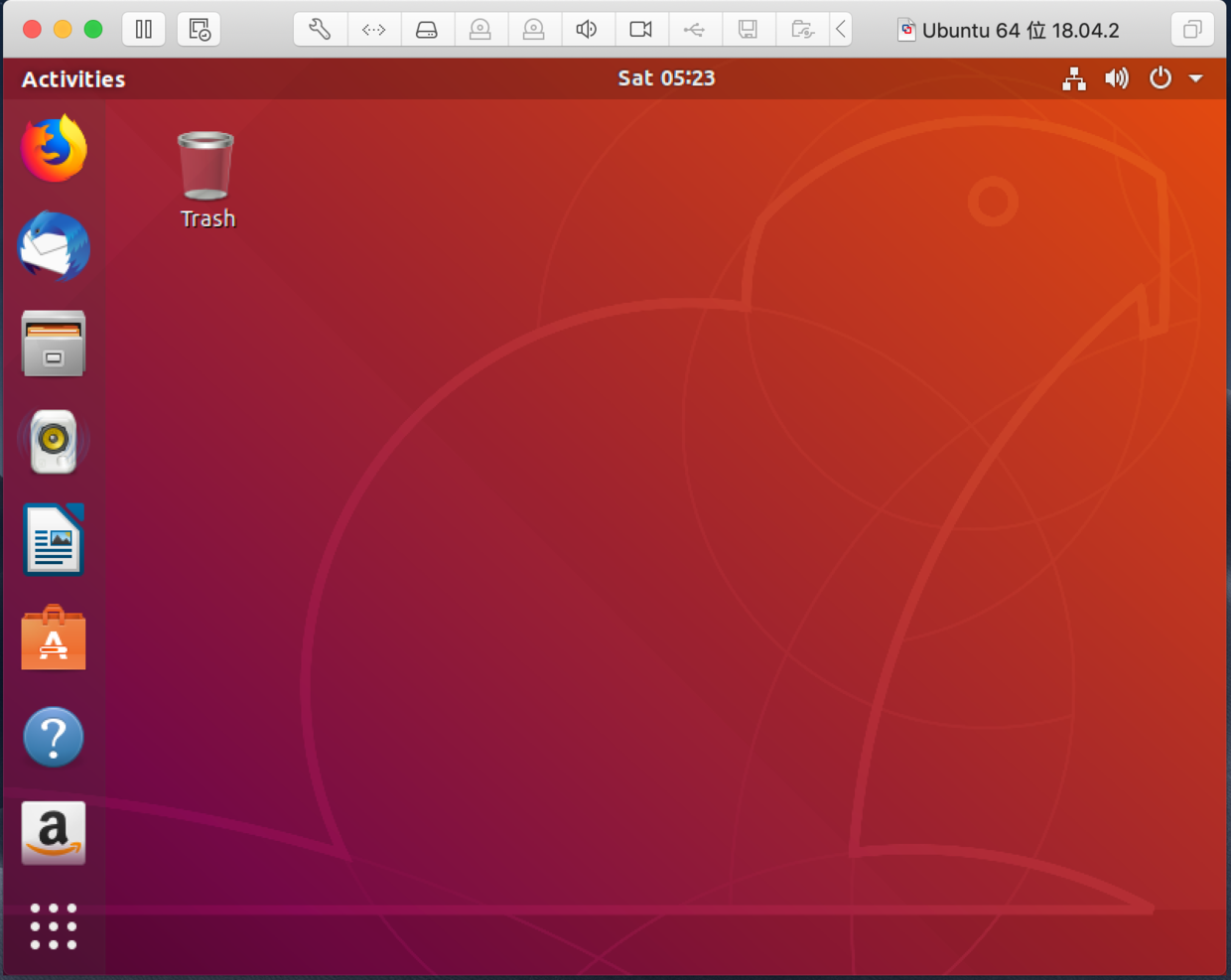Launch Rhythmbox music player
This screenshot has width=1231, height=980.
coord(54,442)
